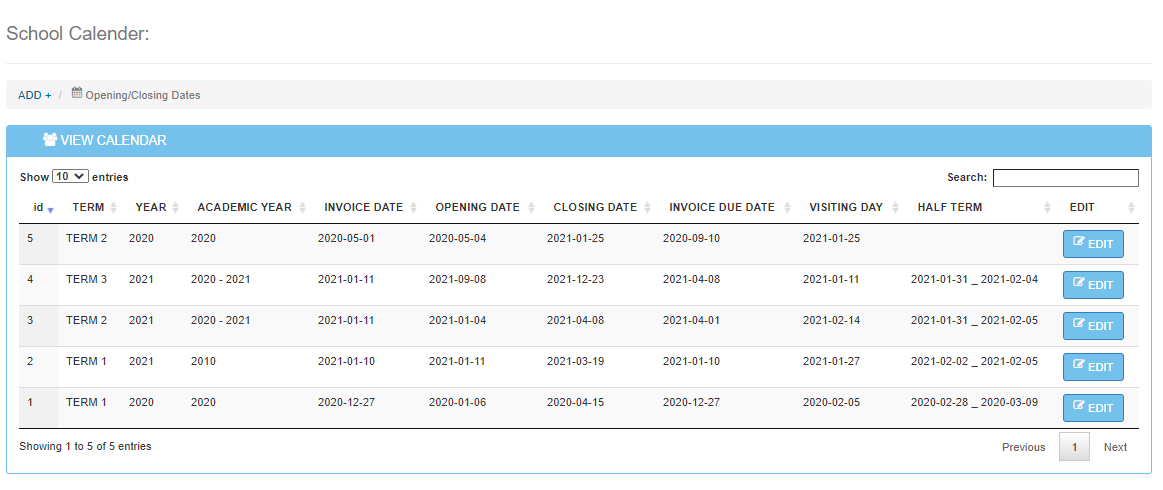Click sort arrows icon in Half Term column
Image resolution: width=1163 pixels, height=490 pixels.
click(x=1048, y=208)
